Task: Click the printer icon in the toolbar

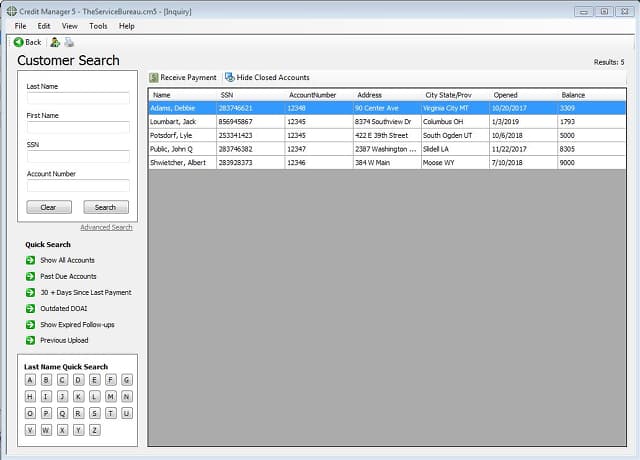Action: (x=69, y=42)
